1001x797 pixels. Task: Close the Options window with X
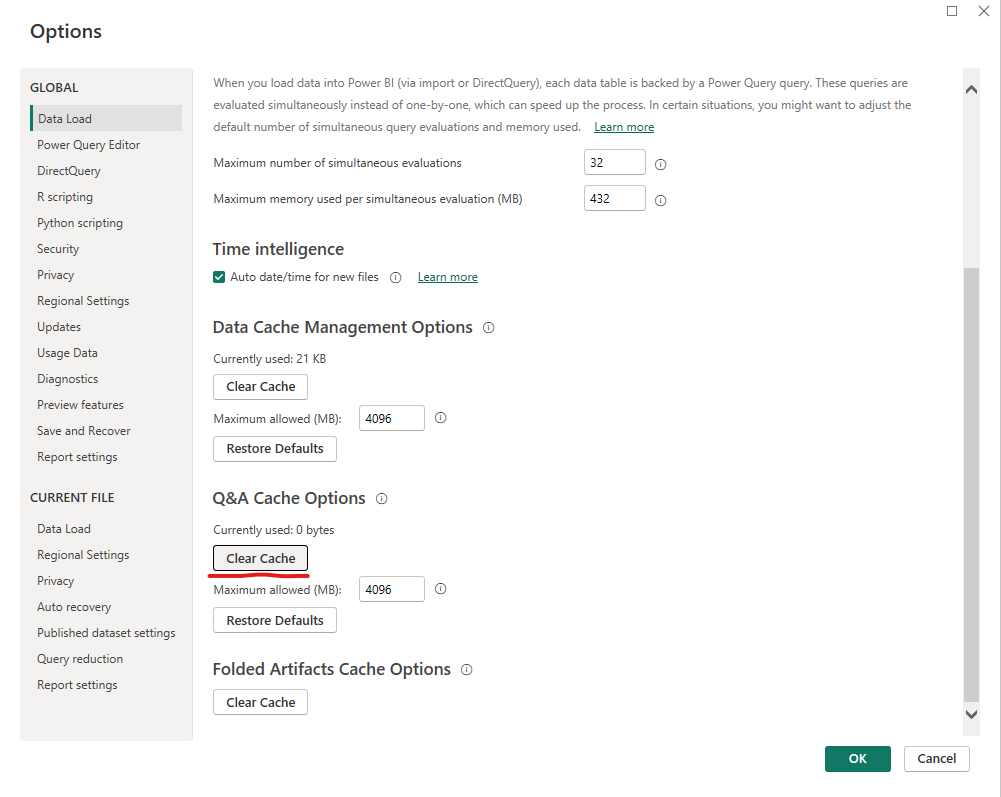coord(984,11)
